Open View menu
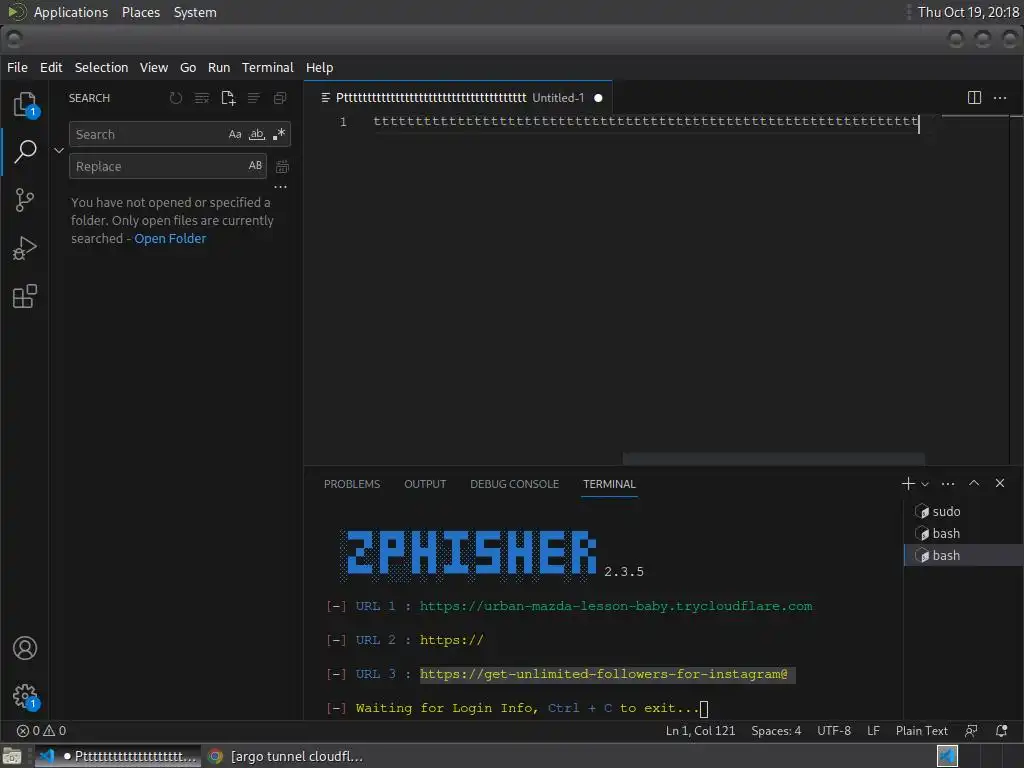The image size is (1024, 768). click(x=153, y=67)
